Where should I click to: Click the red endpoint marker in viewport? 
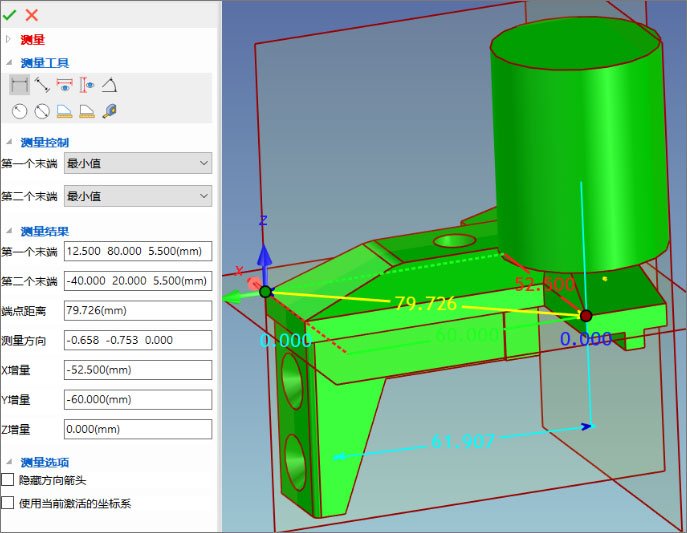[586, 315]
